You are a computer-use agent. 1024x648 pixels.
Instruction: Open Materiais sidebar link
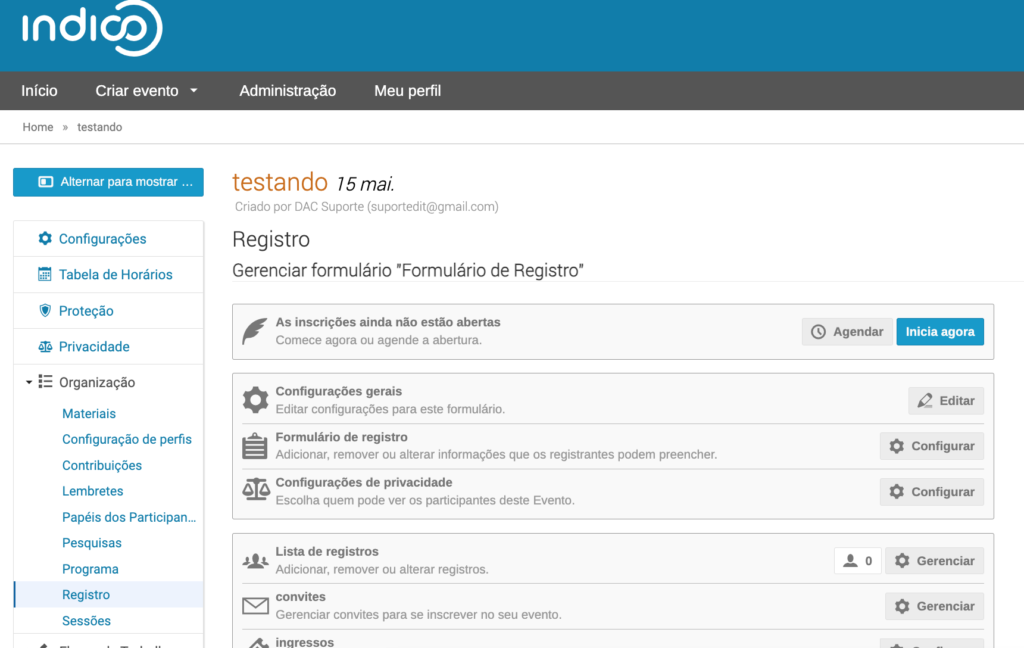point(89,413)
